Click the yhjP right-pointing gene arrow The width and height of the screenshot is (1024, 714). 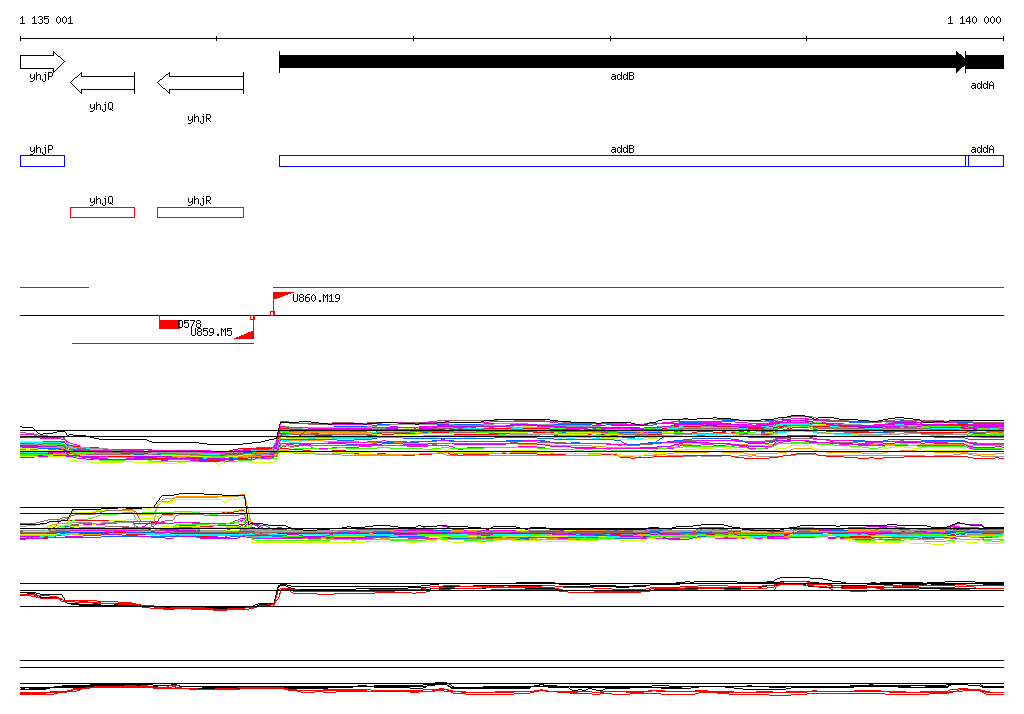[x=42, y=62]
